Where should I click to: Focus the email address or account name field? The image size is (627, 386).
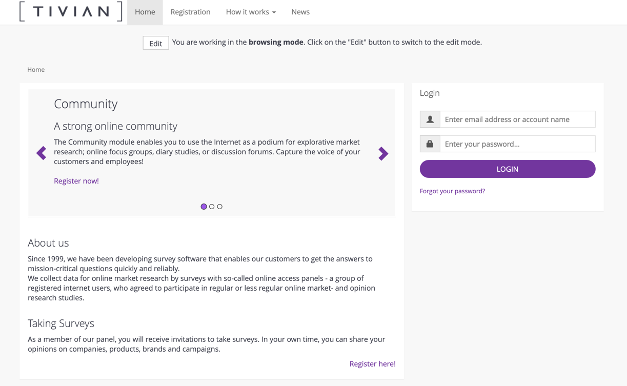(x=518, y=119)
